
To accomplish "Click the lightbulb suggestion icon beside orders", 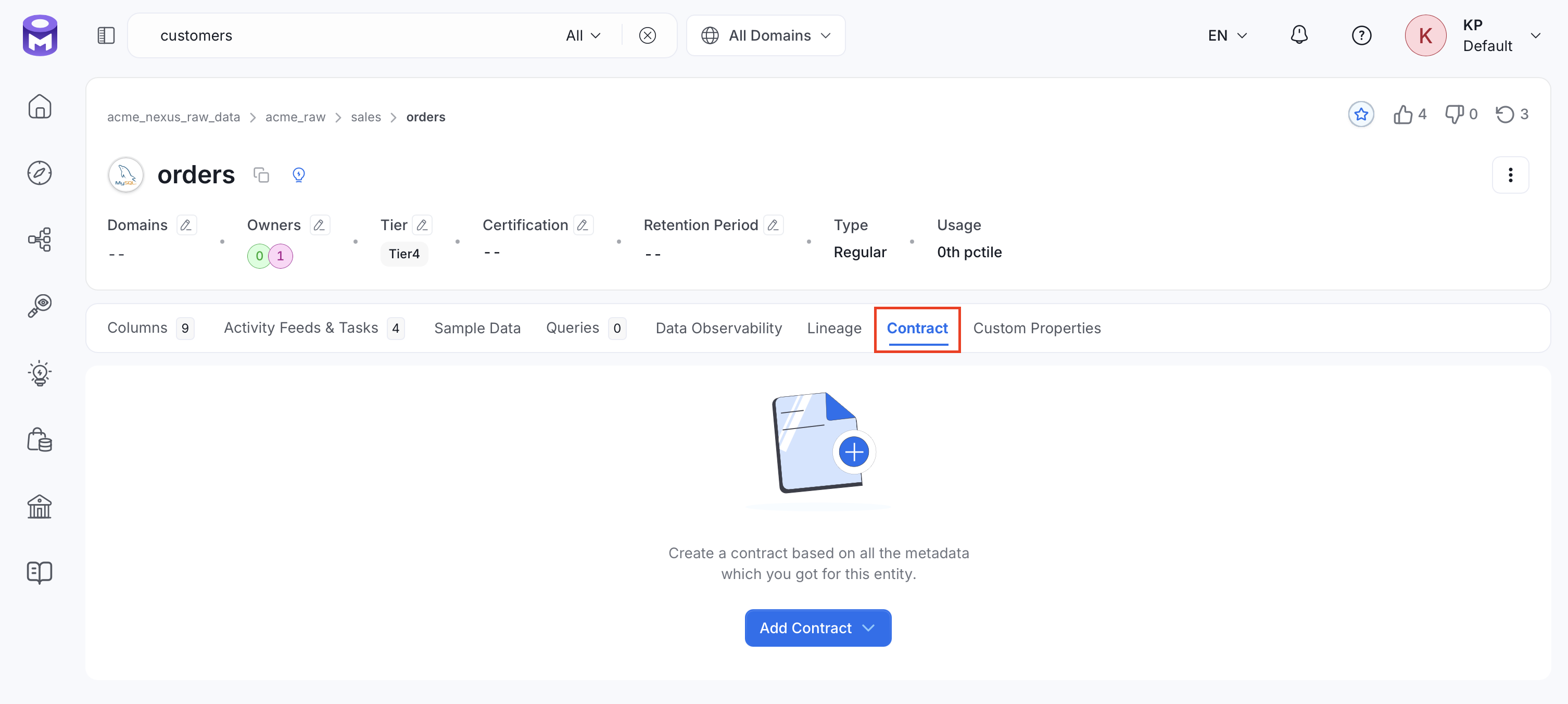I will pyautogui.click(x=299, y=175).
